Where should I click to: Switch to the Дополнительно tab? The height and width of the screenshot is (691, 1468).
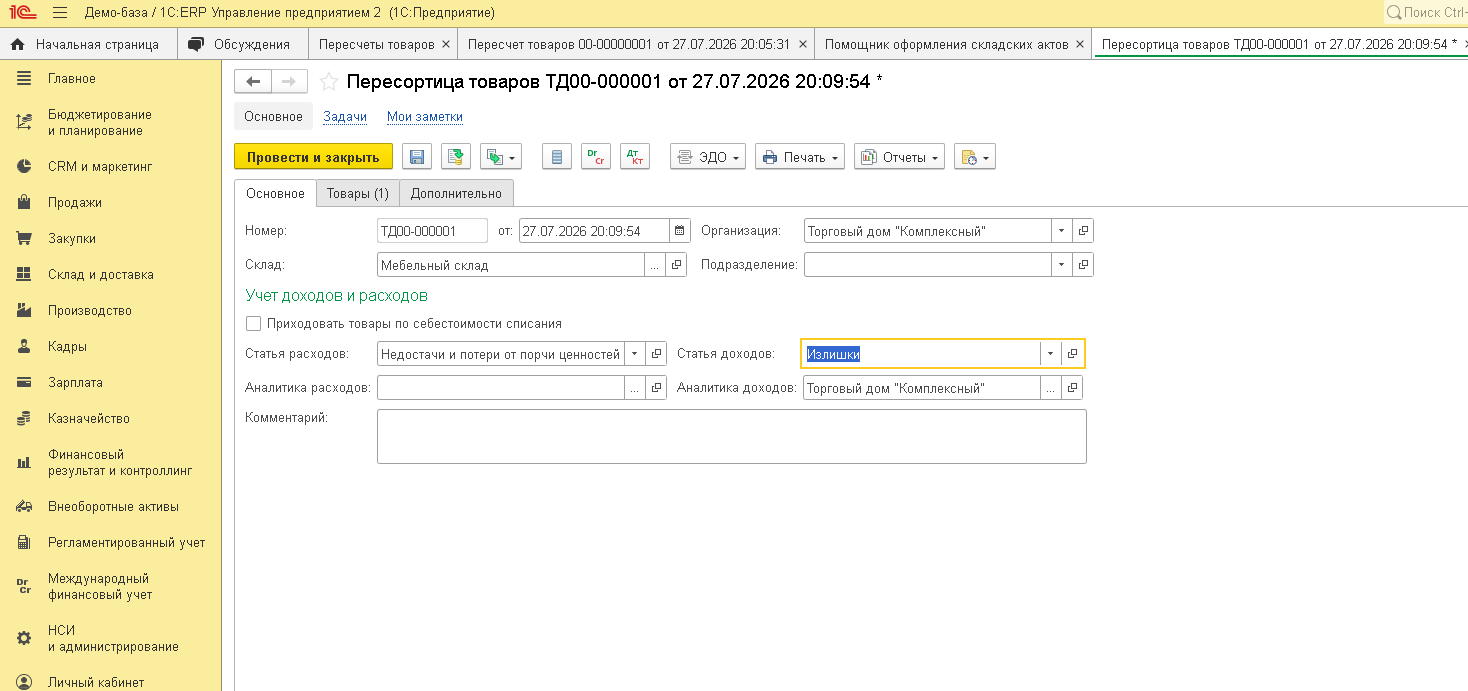point(457,193)
